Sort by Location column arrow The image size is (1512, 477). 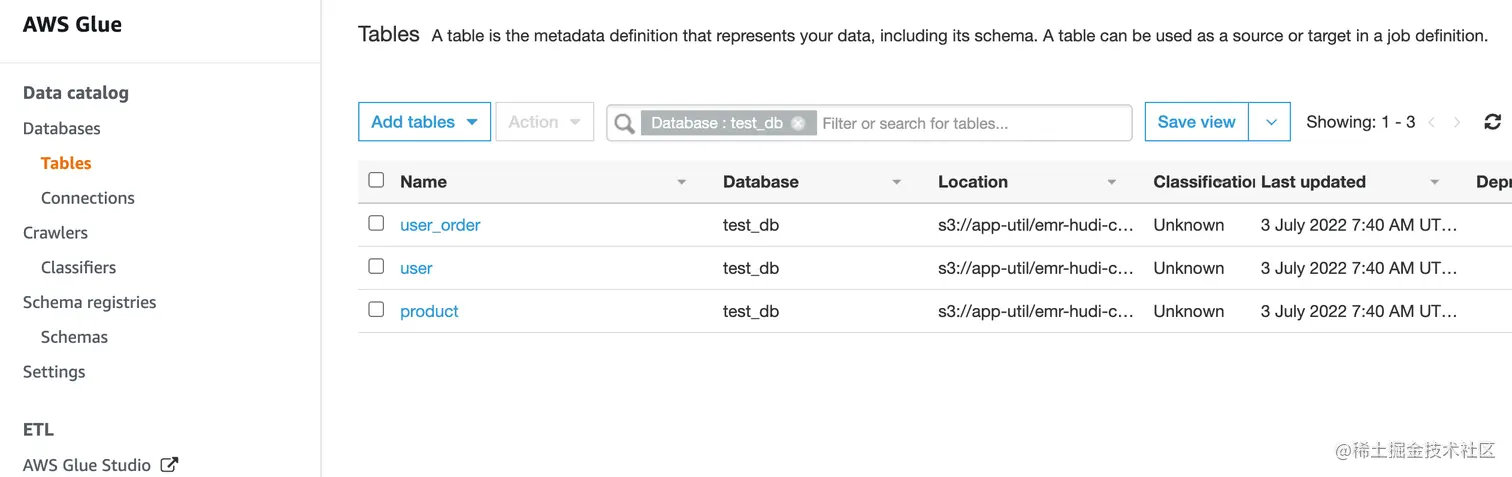click(x=1112, y=182)
